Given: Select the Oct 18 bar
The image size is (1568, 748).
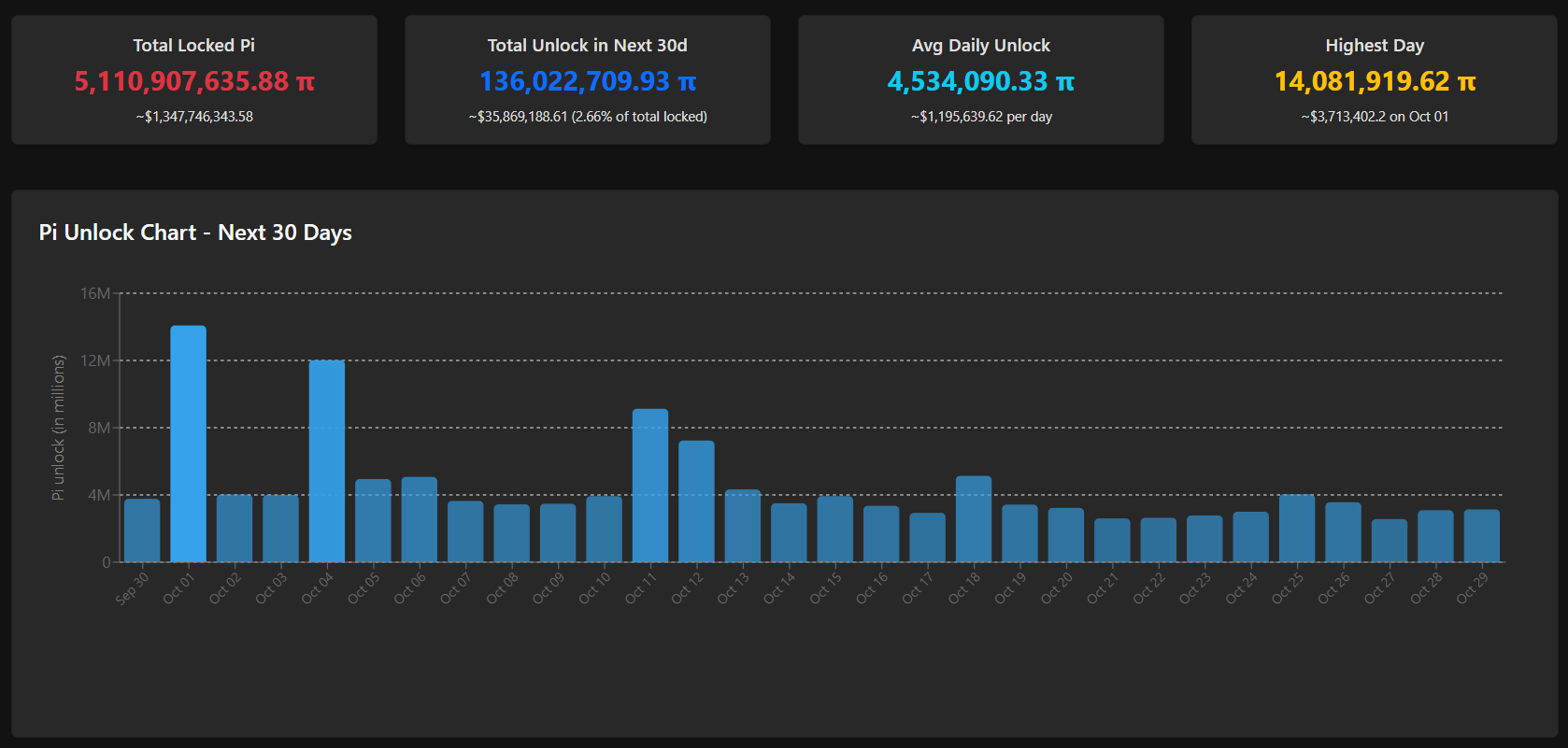Looking at the screenshot, I should click(973, 519).
